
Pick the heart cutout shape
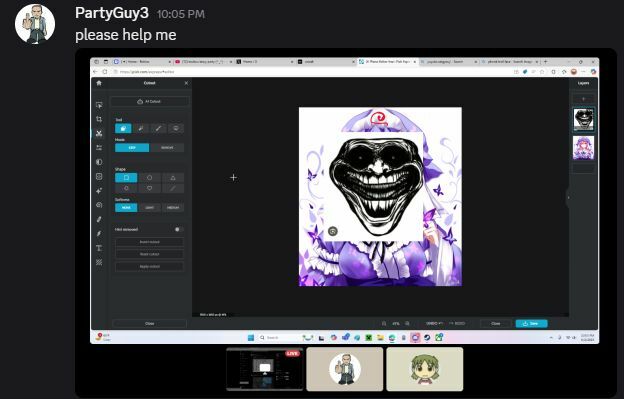(150, 188)
